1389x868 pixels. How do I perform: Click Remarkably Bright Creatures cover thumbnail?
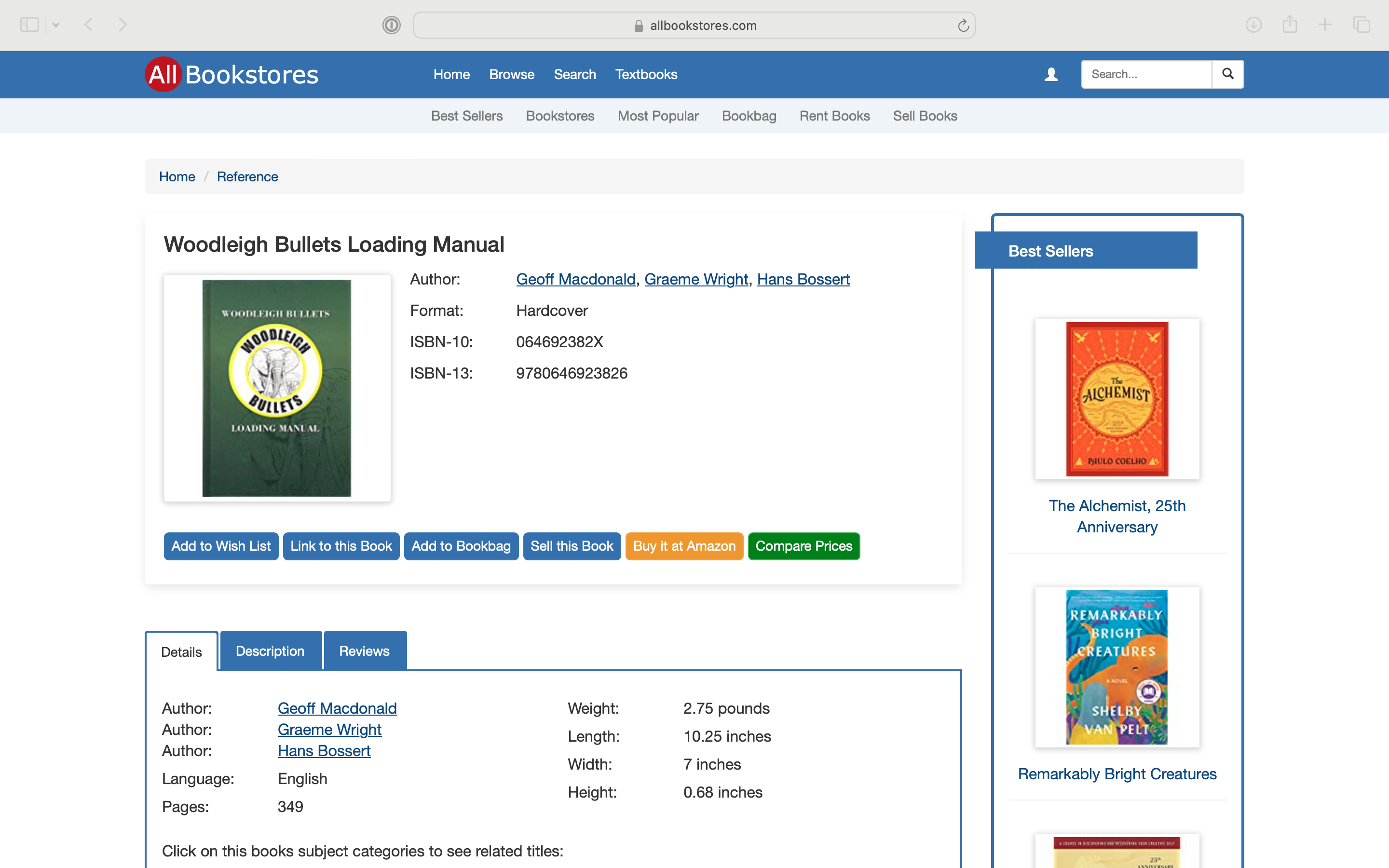point(1117,667)
